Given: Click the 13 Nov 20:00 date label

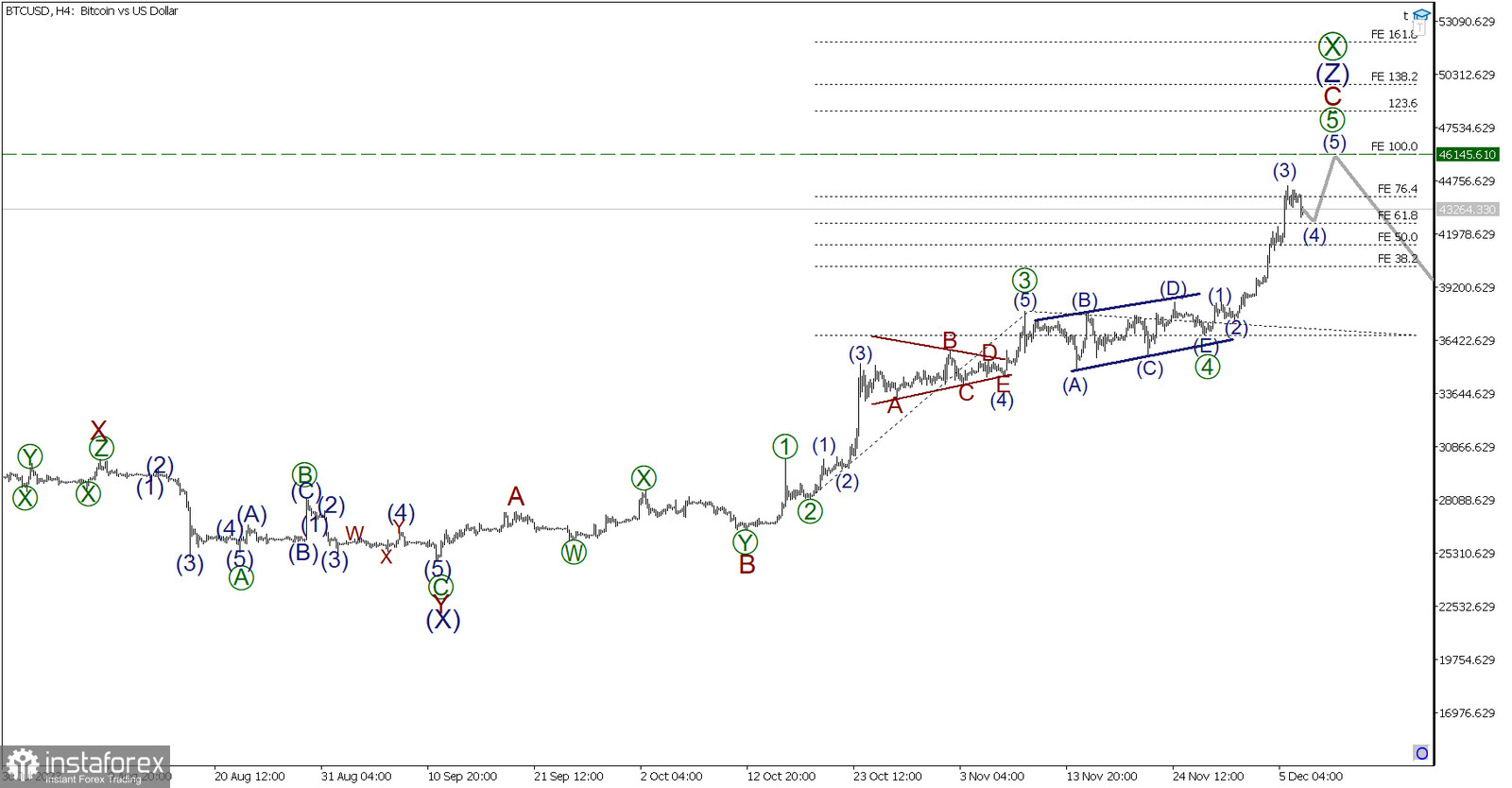Looking at the screenshot, I should pyautogui.click(x=1102, y=777).
